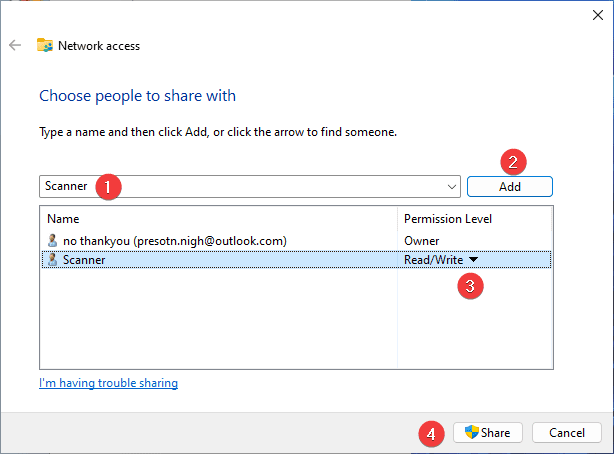Open the Read/Write permission dropdown

pos(474,259)
